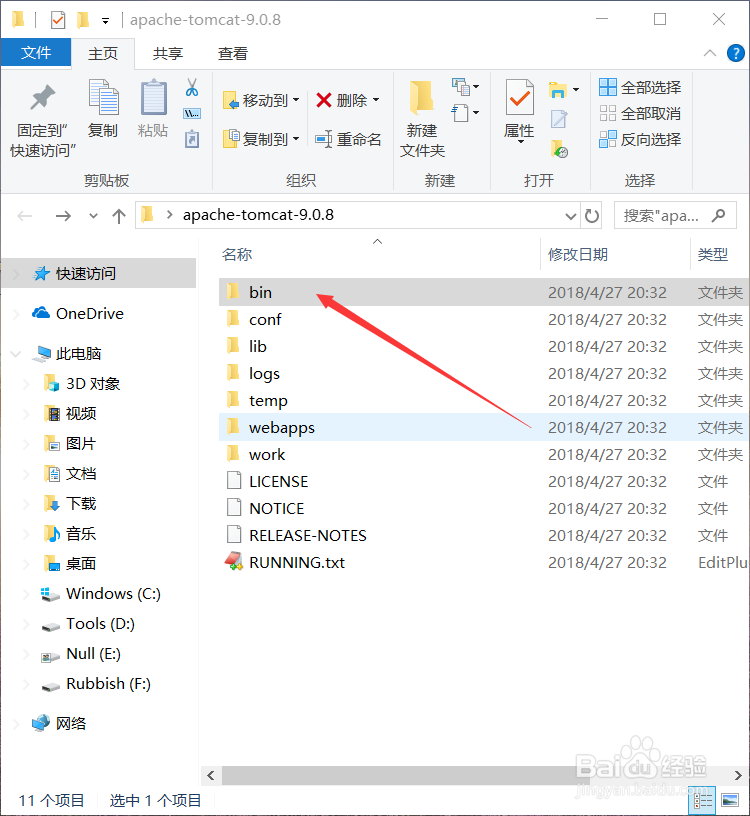Screen dimensions: 750x816
Task: Click Invert selection button
Action: click(640, 139)
